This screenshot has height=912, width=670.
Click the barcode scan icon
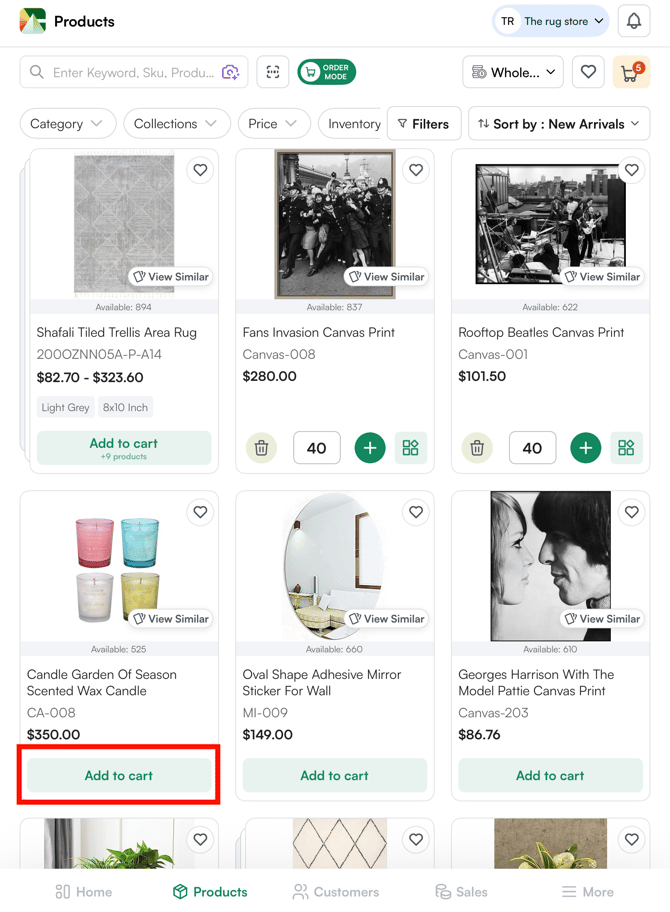(272, 72)
